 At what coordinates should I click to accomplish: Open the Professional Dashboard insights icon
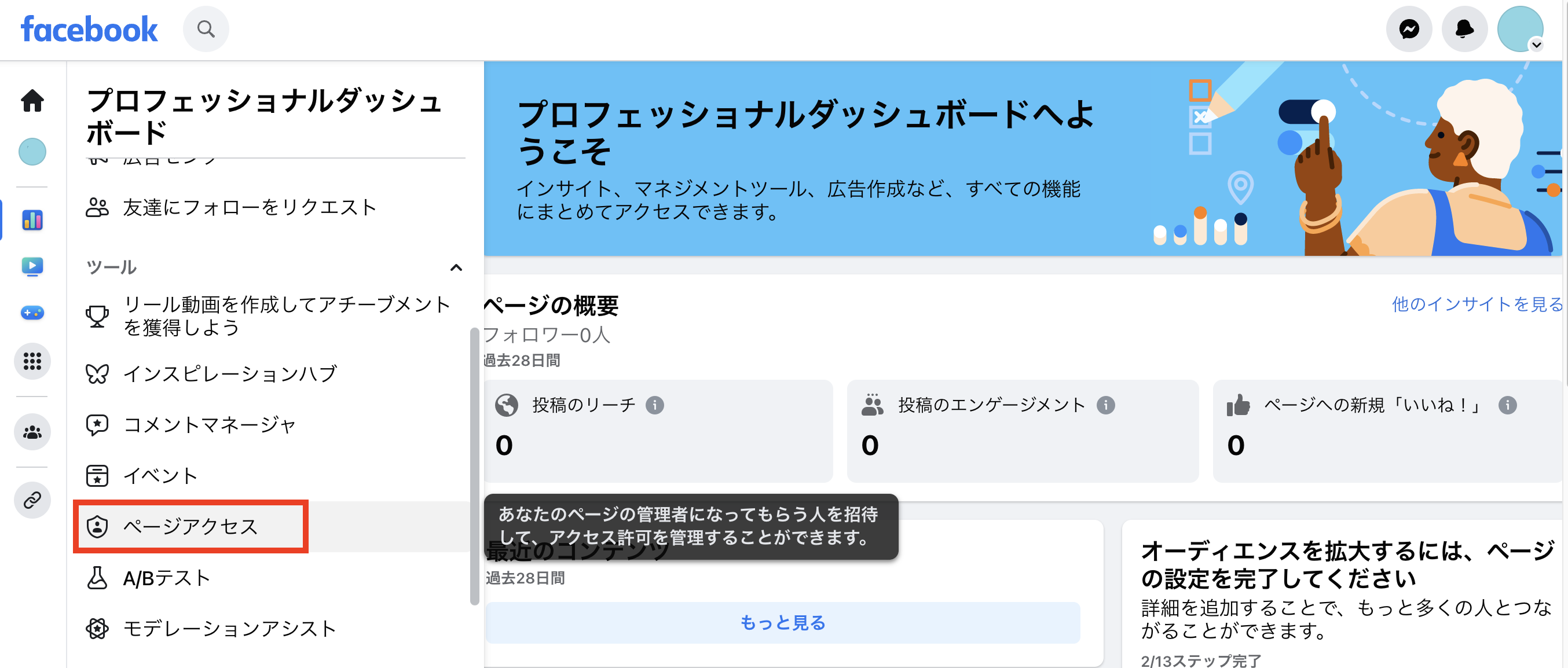coord(32,220)
